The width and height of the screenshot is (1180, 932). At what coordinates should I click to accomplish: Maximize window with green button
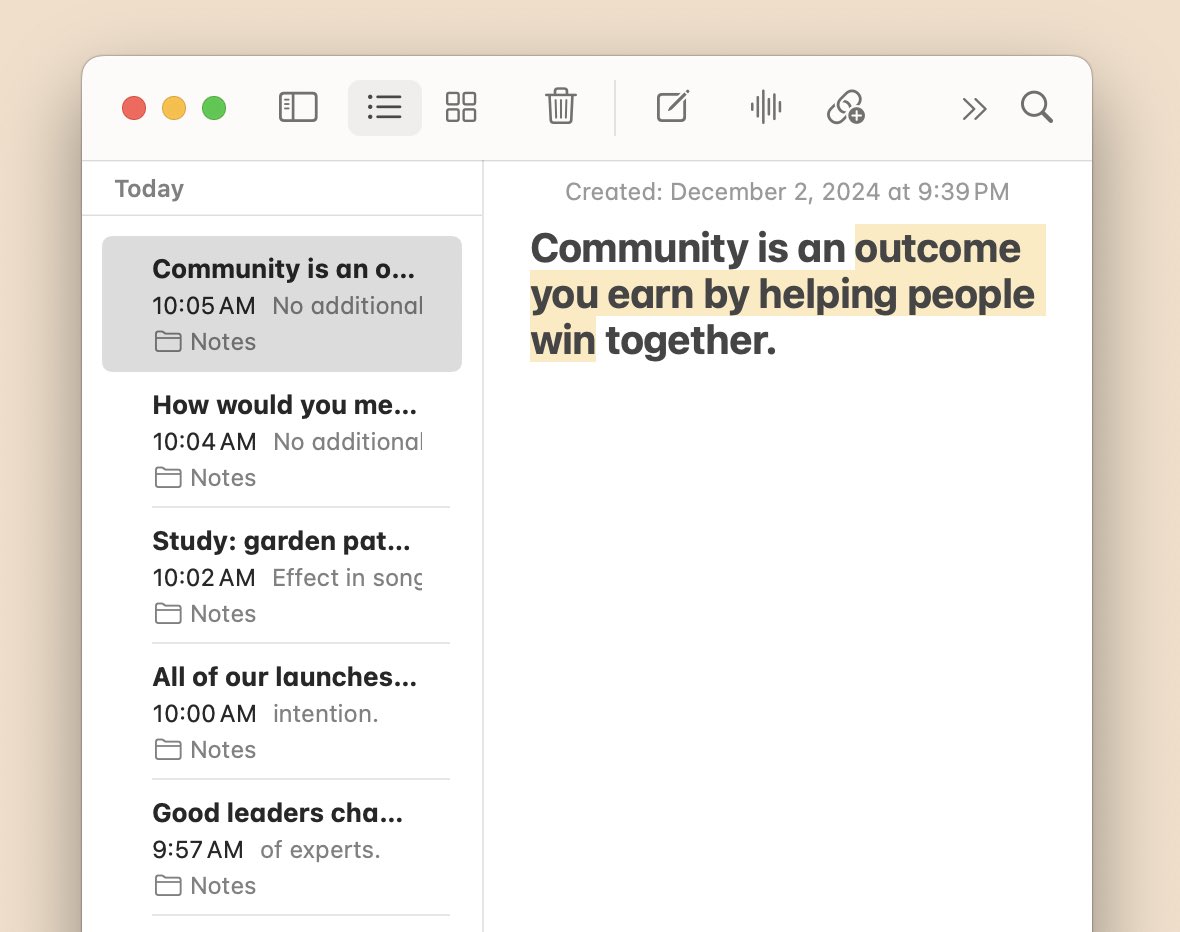(214, 108)
